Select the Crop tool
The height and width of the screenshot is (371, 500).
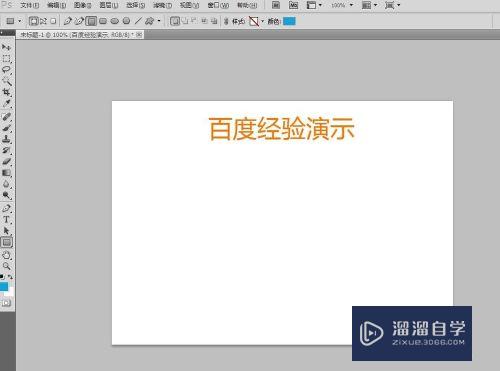coord(6,92)
